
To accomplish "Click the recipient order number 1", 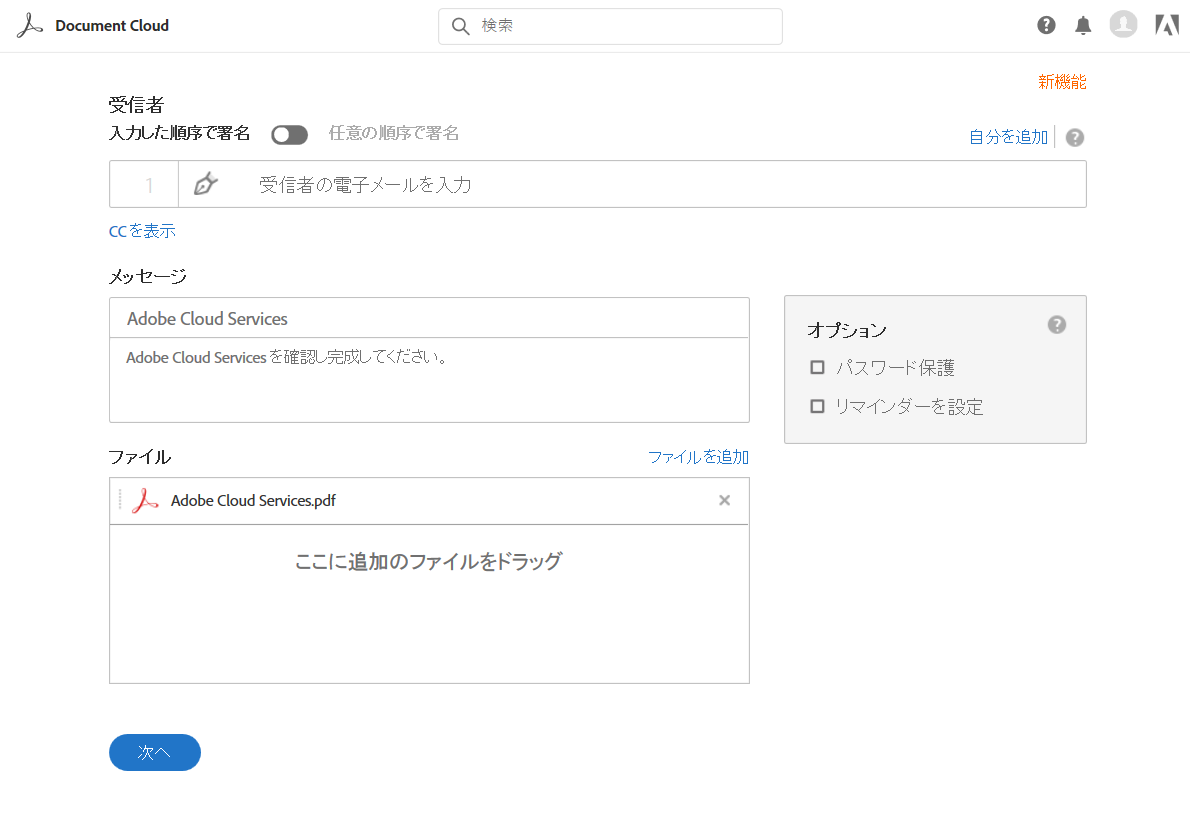I will click(x=150, y=185).
